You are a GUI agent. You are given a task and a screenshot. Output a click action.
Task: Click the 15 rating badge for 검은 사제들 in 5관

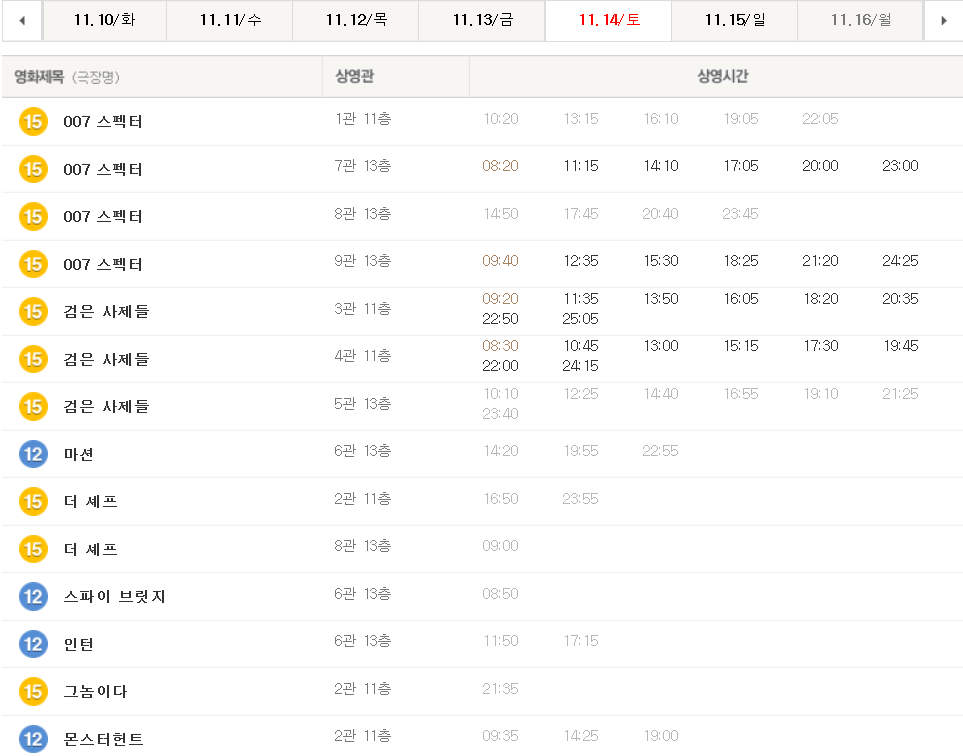coord(33,407)
